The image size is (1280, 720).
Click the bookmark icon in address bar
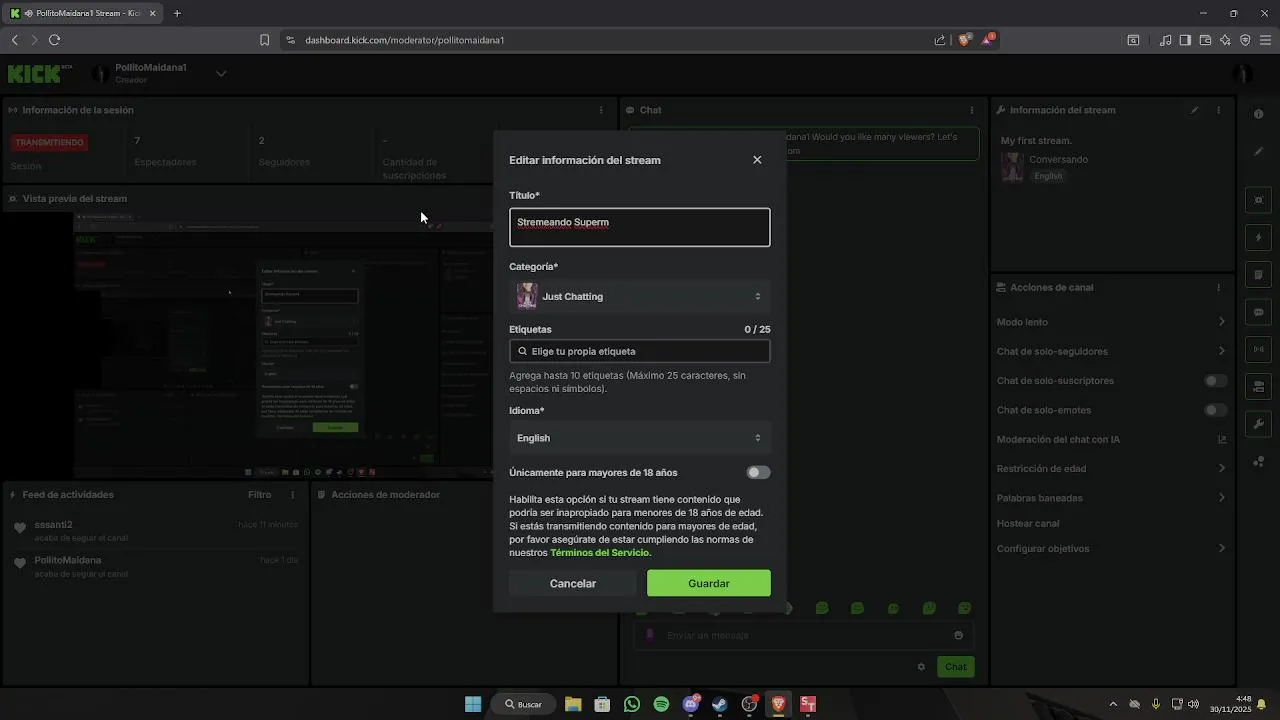(264, 40)
